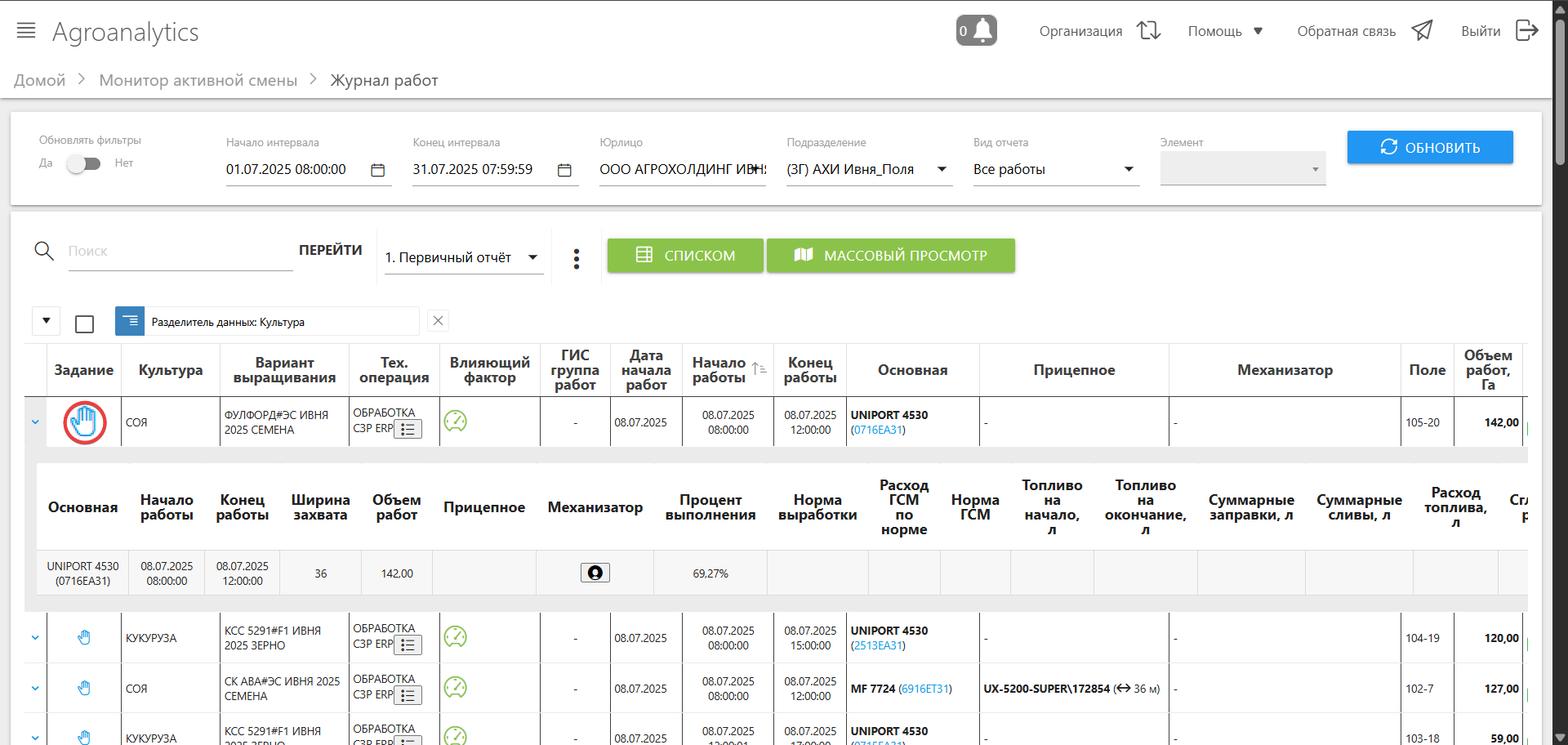This screenshot has width=1568, height=745.
Task: Click the organization switch arrows icon
Action: (x=1149, y=31)
